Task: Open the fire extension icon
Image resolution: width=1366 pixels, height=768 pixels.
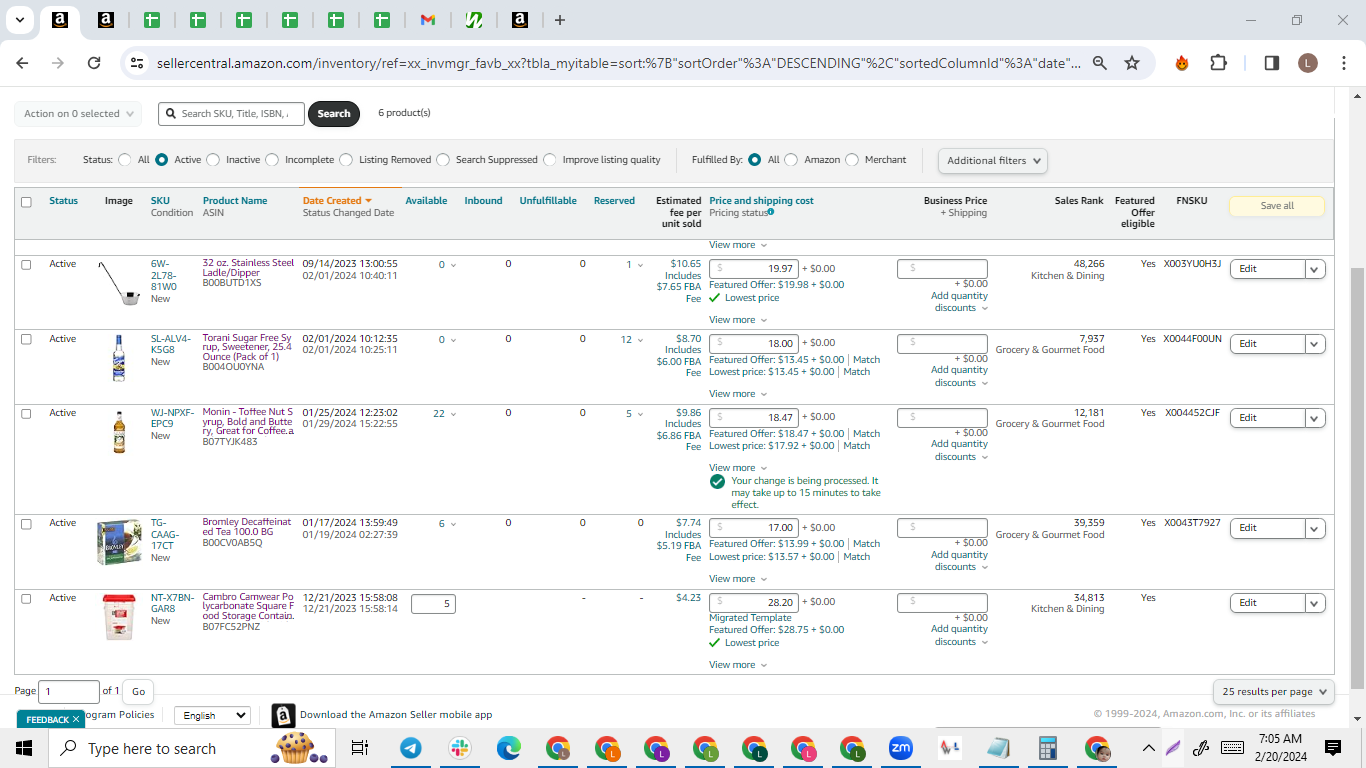Action: 1182,63
